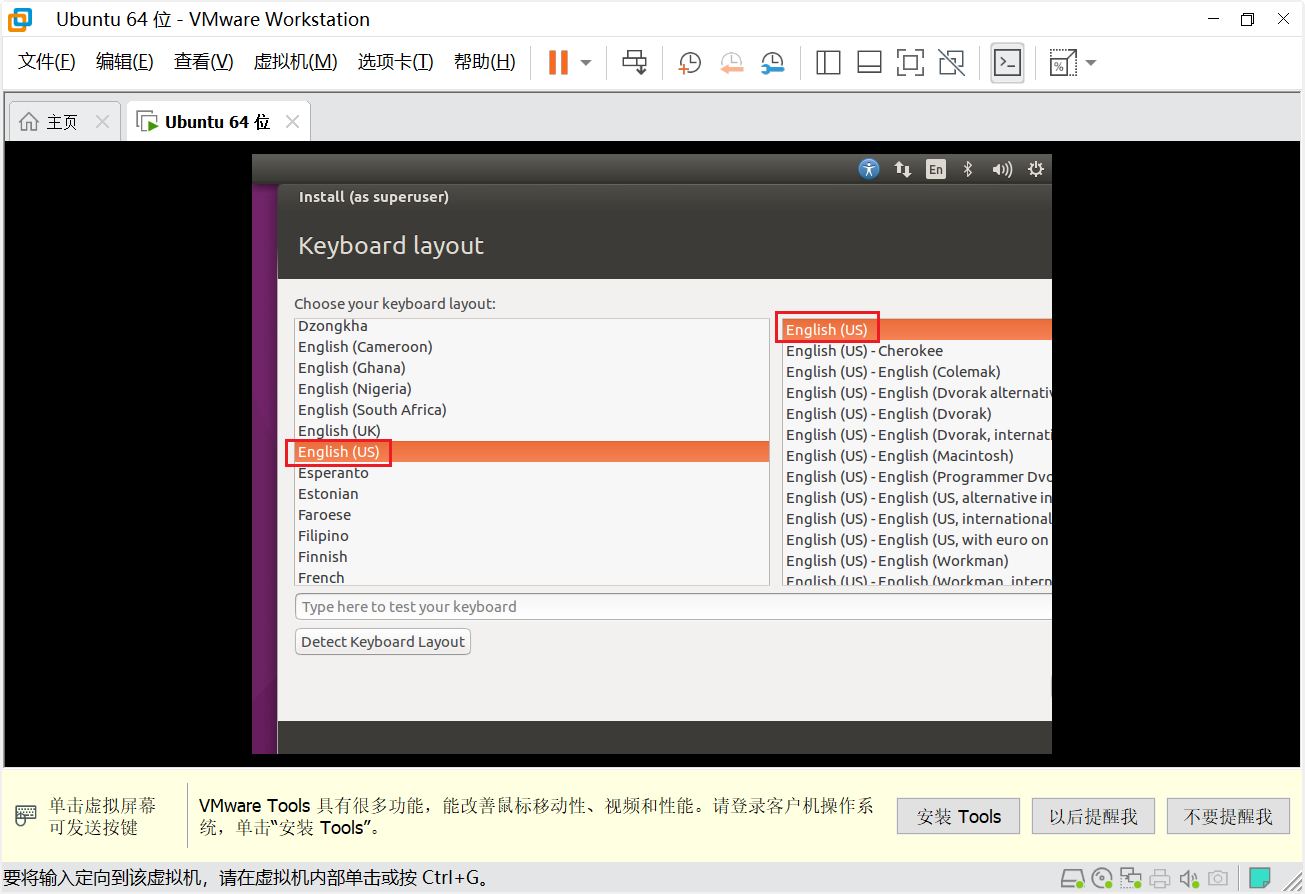Select English (Cameroon) layout
This screenshot has width=1305, height=894.
click(532, 347)
